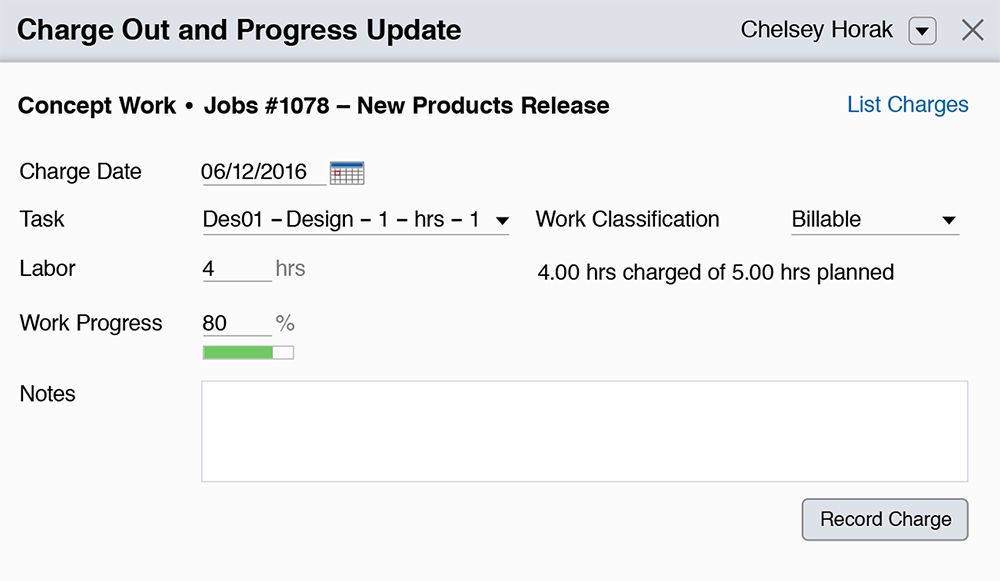This screenshot has width=1000, height=581.
Task: Open the List Charges link
Action: point(907,105)
